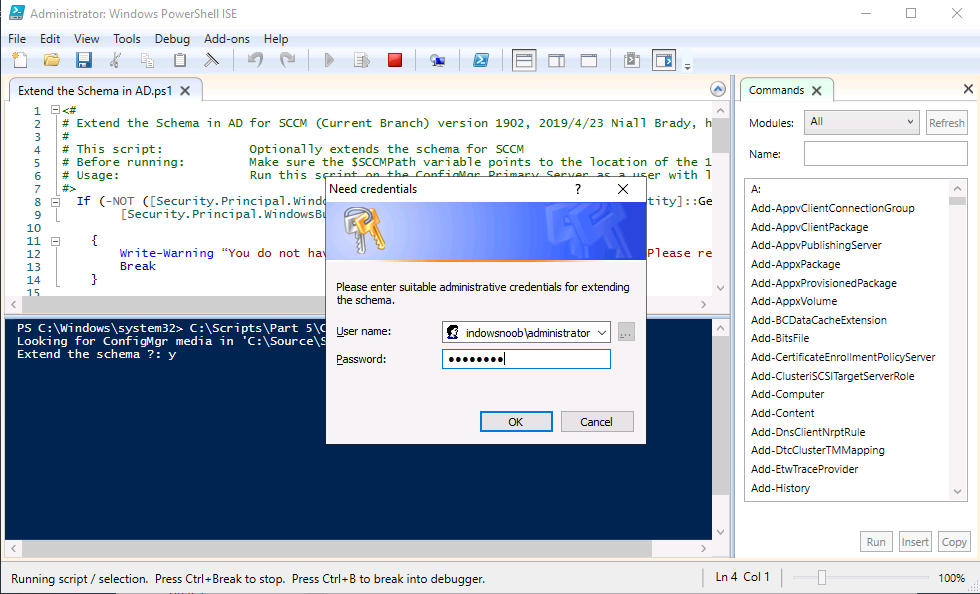
Task: Open the View menu
Action: [86, 39]
